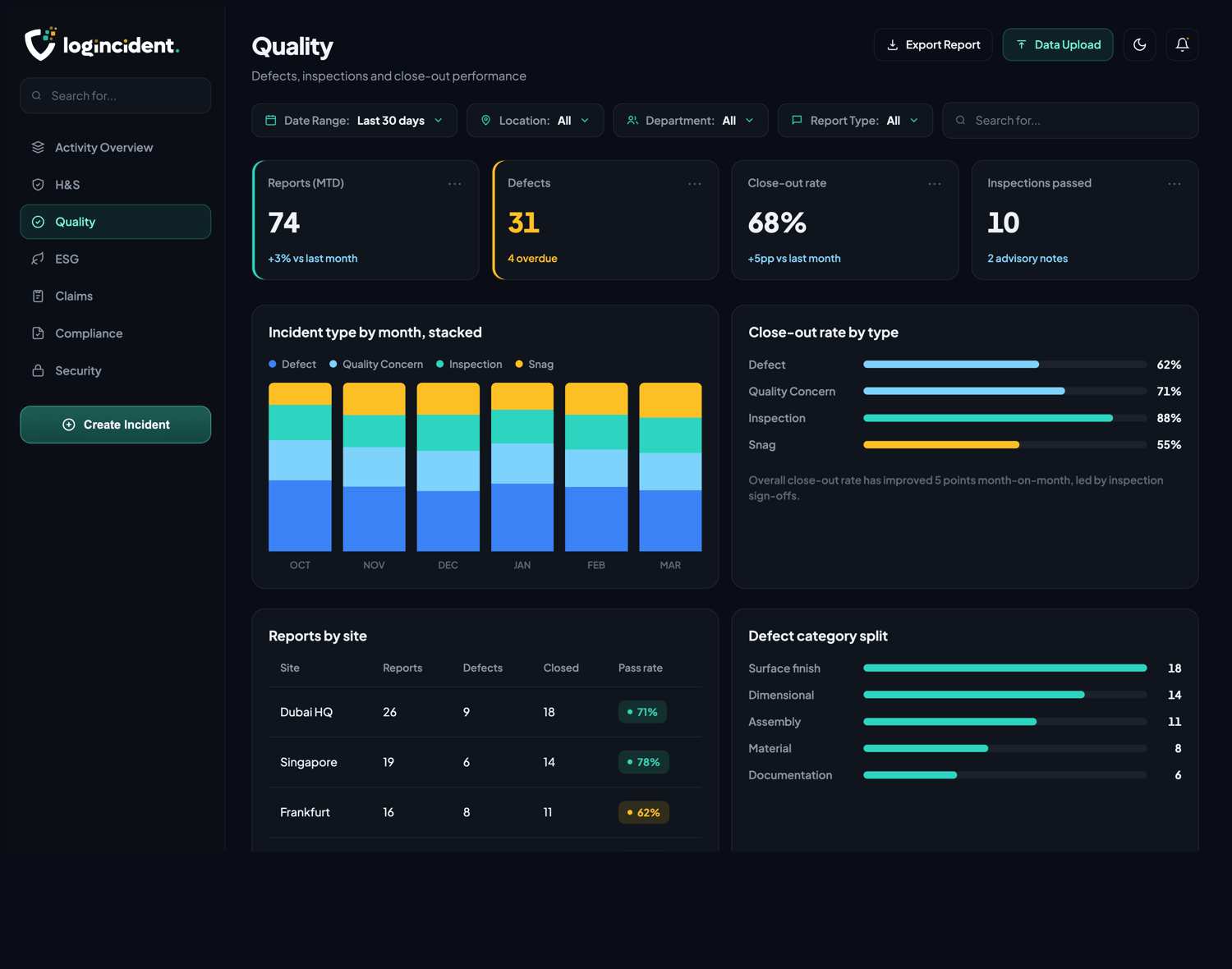Click the Create Incident button
Screen dimensions: 1232x969
116,425
